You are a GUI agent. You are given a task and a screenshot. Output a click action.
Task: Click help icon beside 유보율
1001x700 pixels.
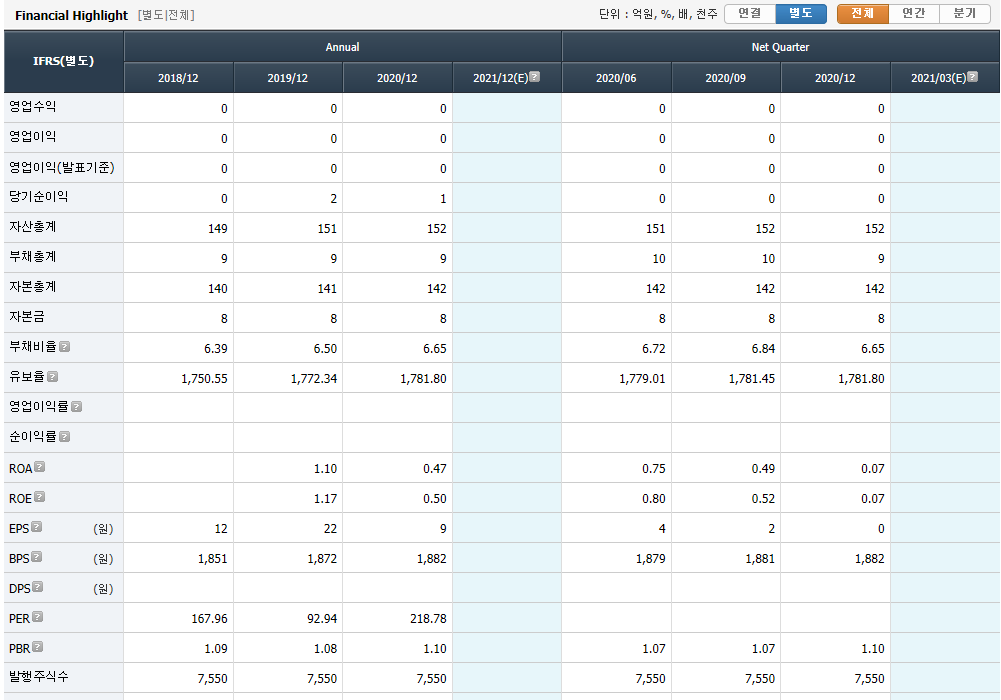[52, 376]
